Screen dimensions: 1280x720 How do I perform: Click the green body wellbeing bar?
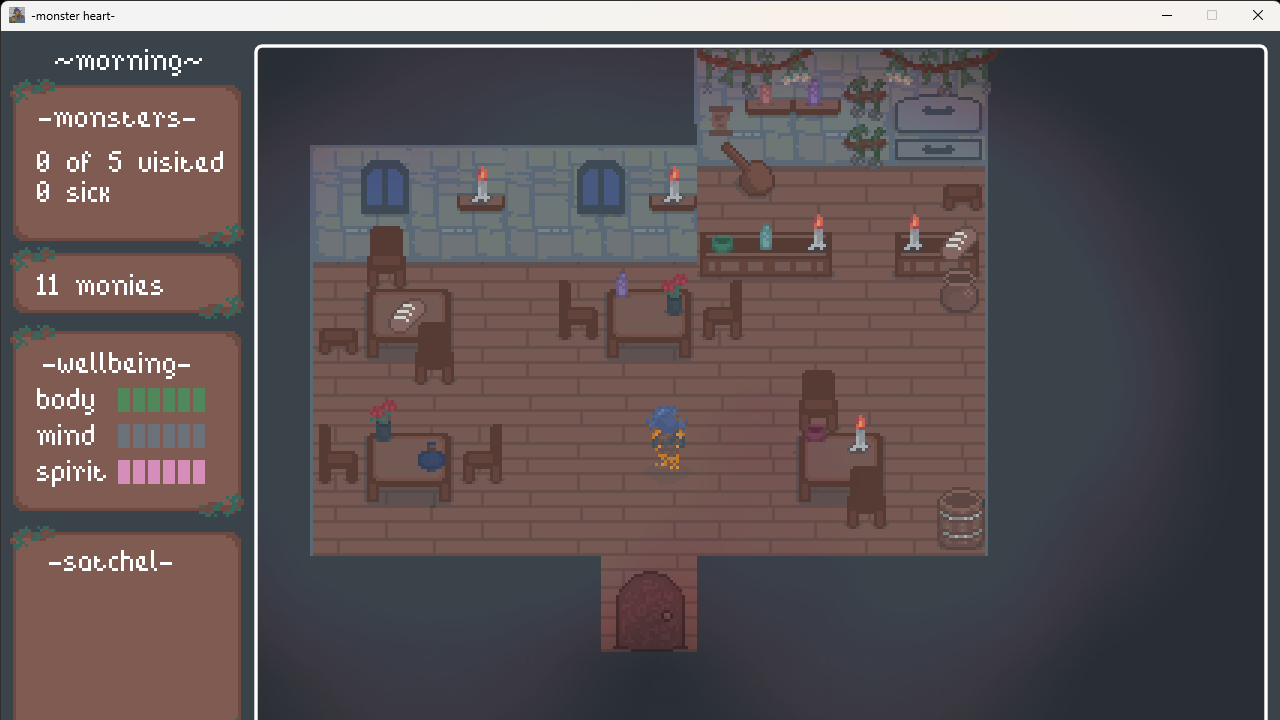click(161, 400)
